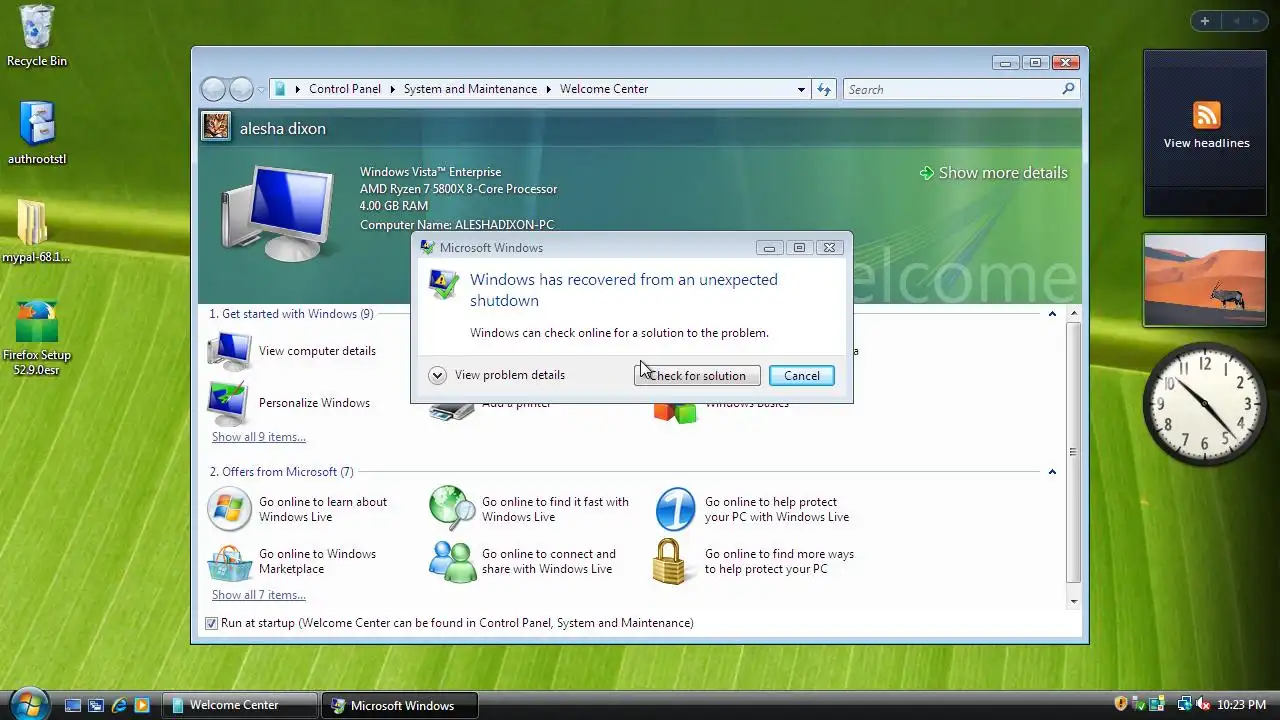Click arrow after Control Panel in breadcrumb
The width and height of the screenshot is (1280, 720).
(392, 89)
